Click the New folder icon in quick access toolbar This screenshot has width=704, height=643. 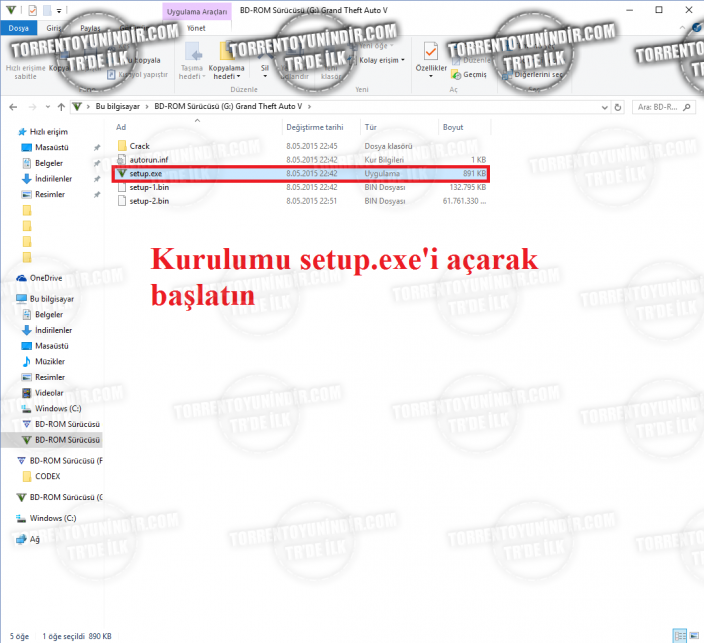[47, 10]
